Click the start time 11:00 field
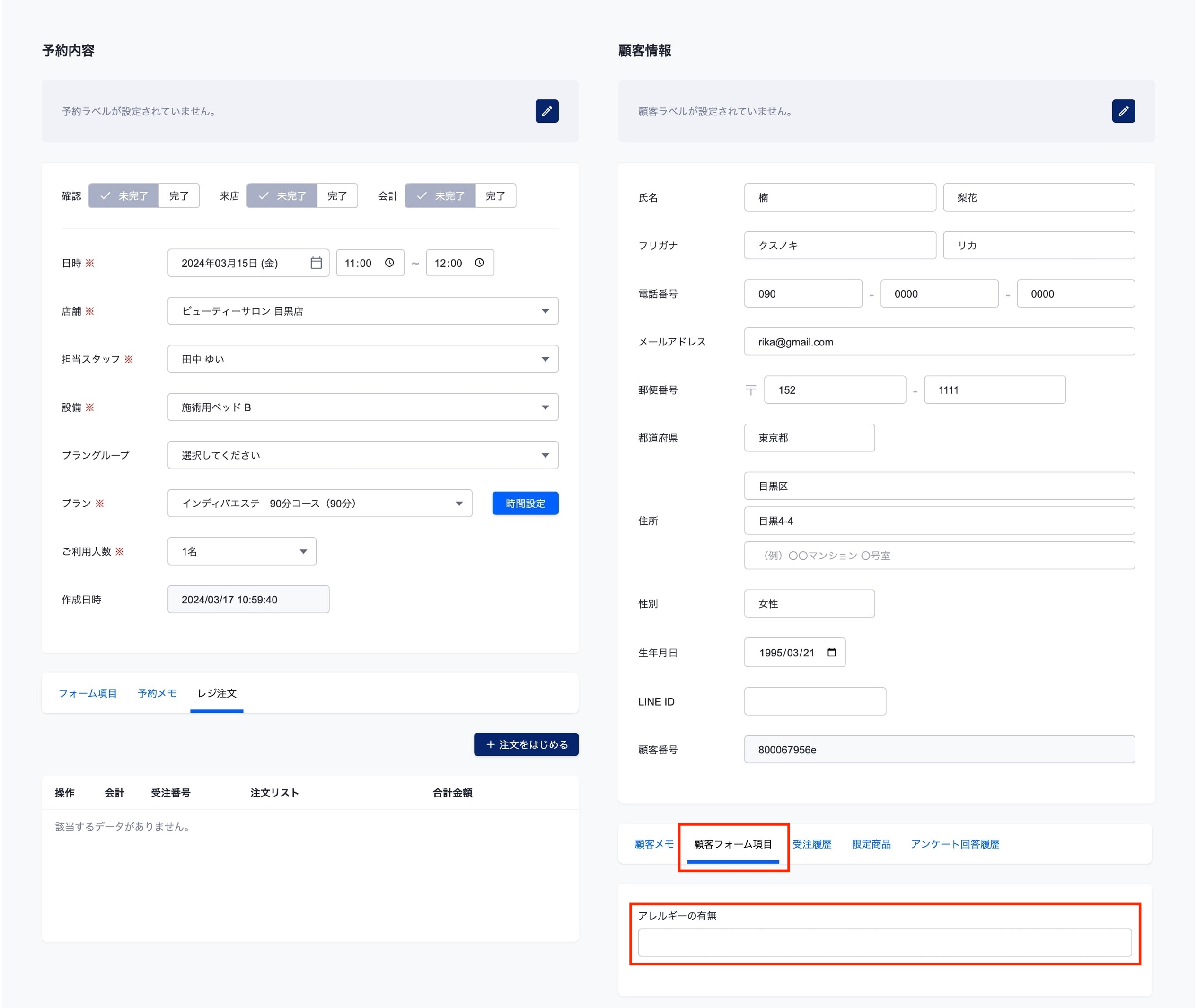This screenshot has width=1197, height=1008. pos(370,263)
